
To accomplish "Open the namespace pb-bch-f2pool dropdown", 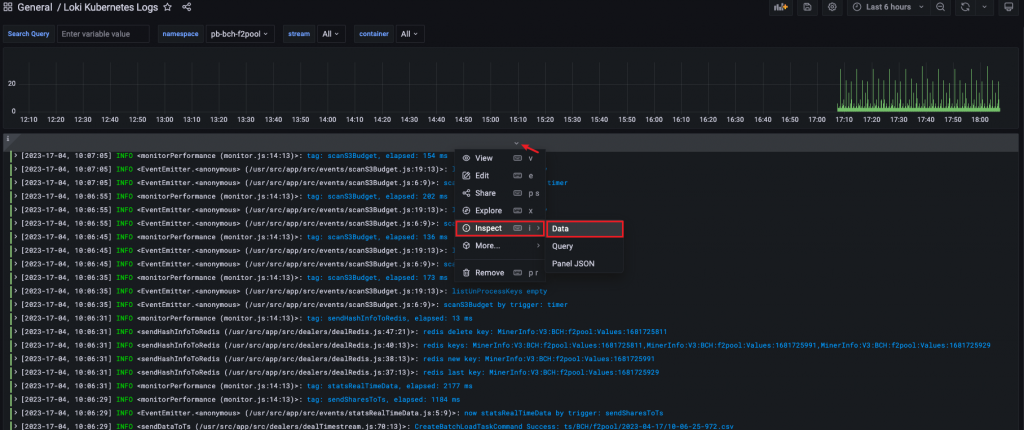I will (240, 34).
